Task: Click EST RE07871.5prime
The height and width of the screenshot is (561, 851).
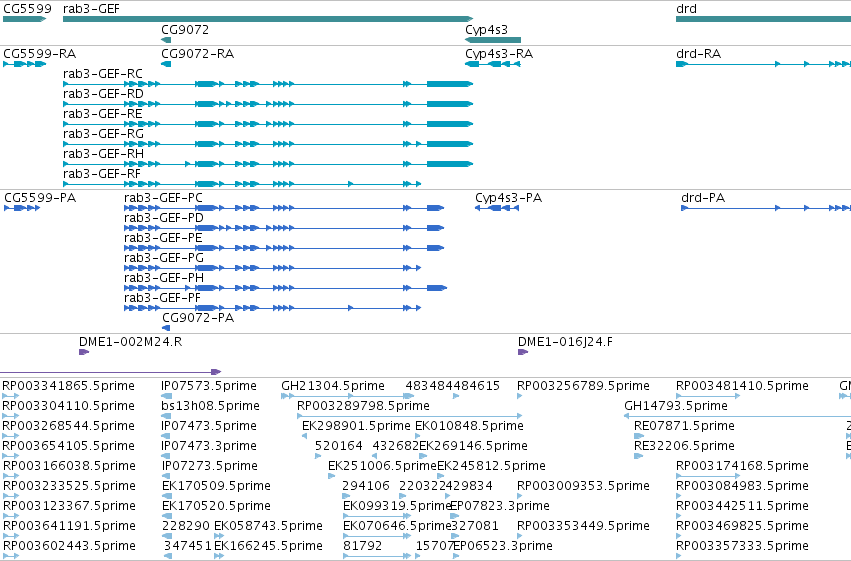Action: click(684, 426)
